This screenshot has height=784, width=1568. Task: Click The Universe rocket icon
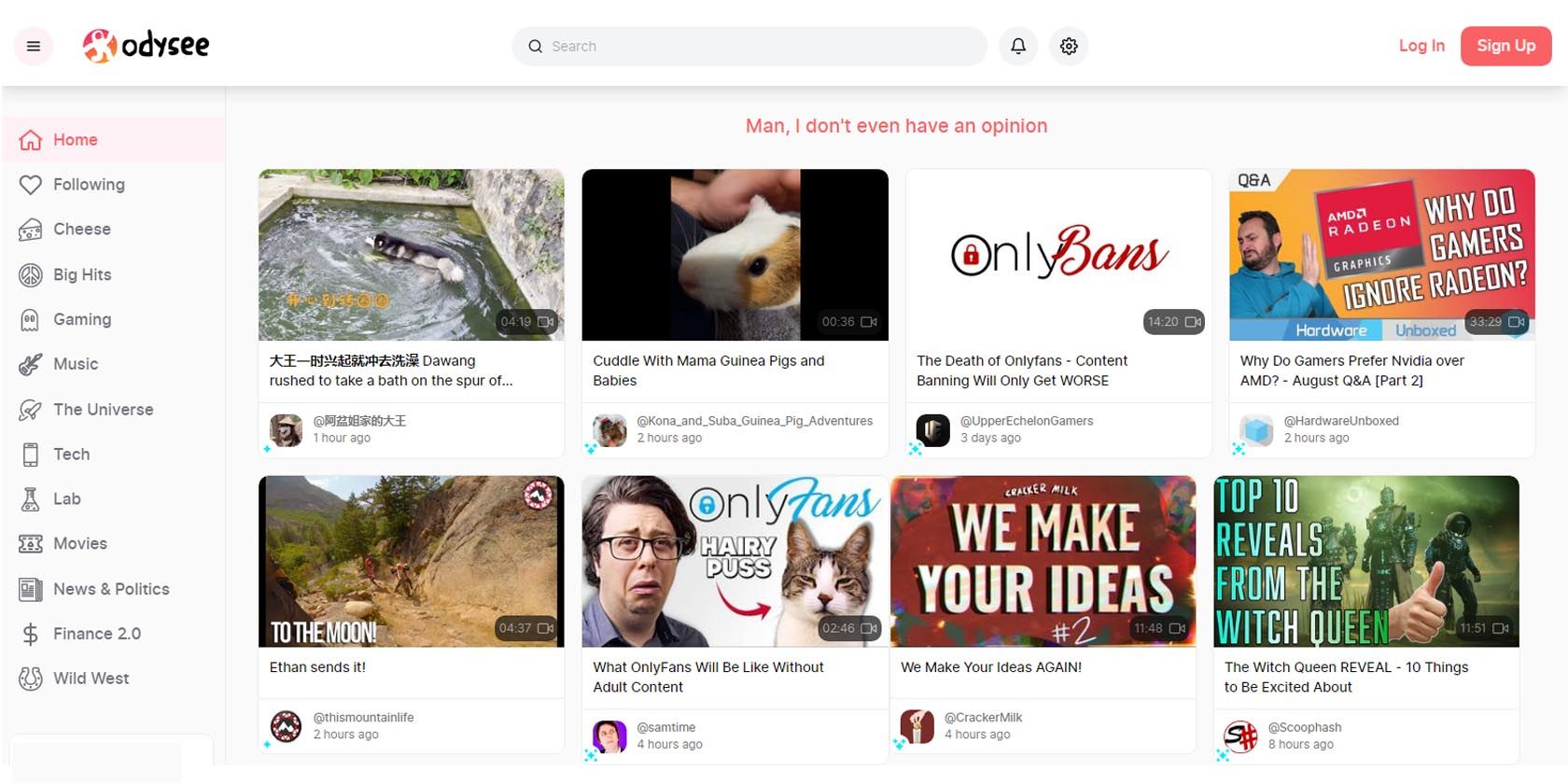[31, 410]
